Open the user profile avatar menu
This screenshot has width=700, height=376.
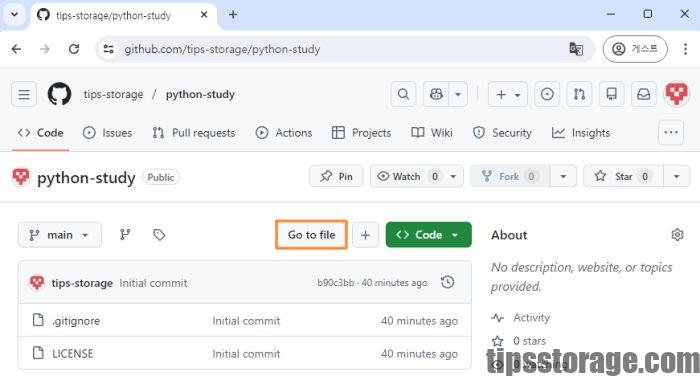(x=677, y=94)
